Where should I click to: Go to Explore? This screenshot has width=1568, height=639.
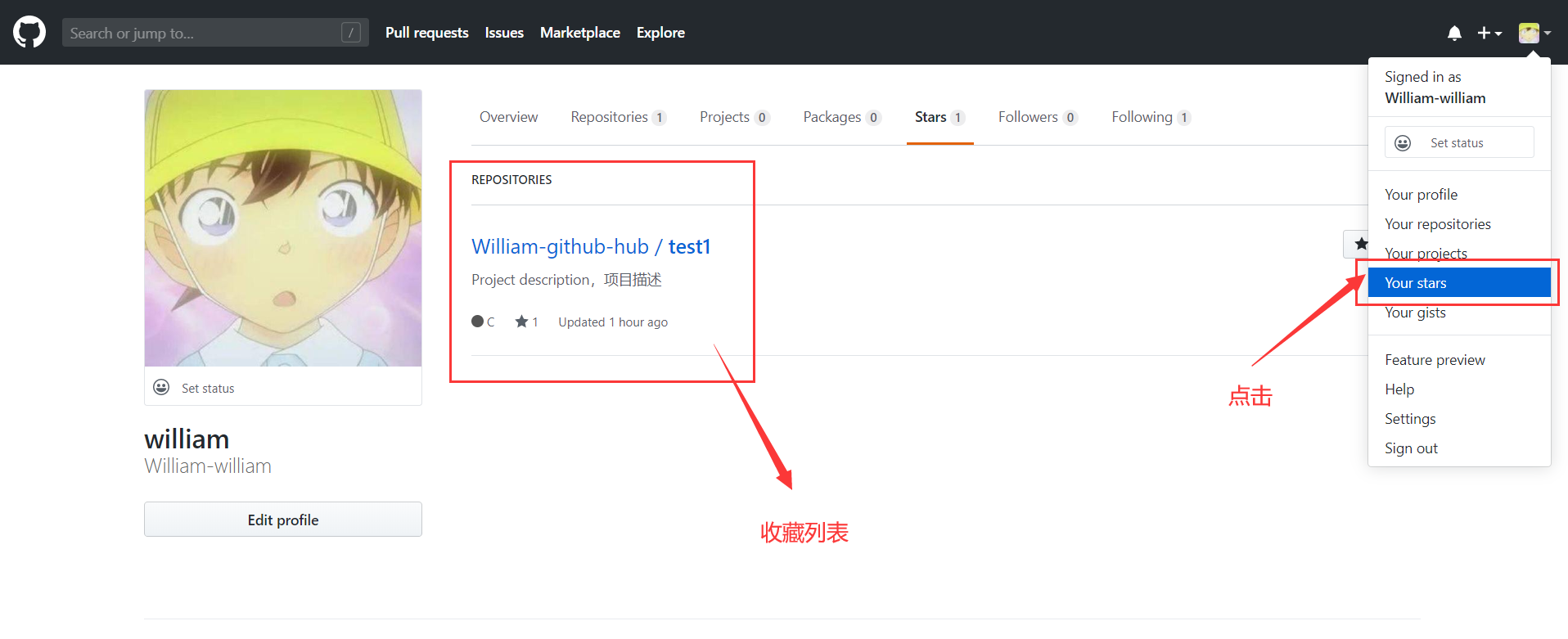(660, 33)
